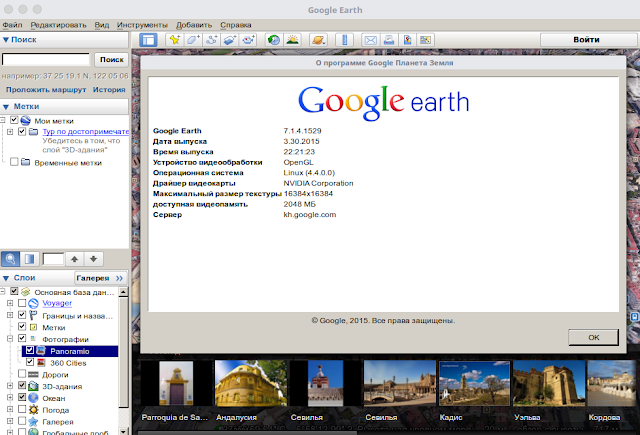This screenshot has width=640, height=435.
Task: Uncheck the Границы и названия layer
Action: 22,315
